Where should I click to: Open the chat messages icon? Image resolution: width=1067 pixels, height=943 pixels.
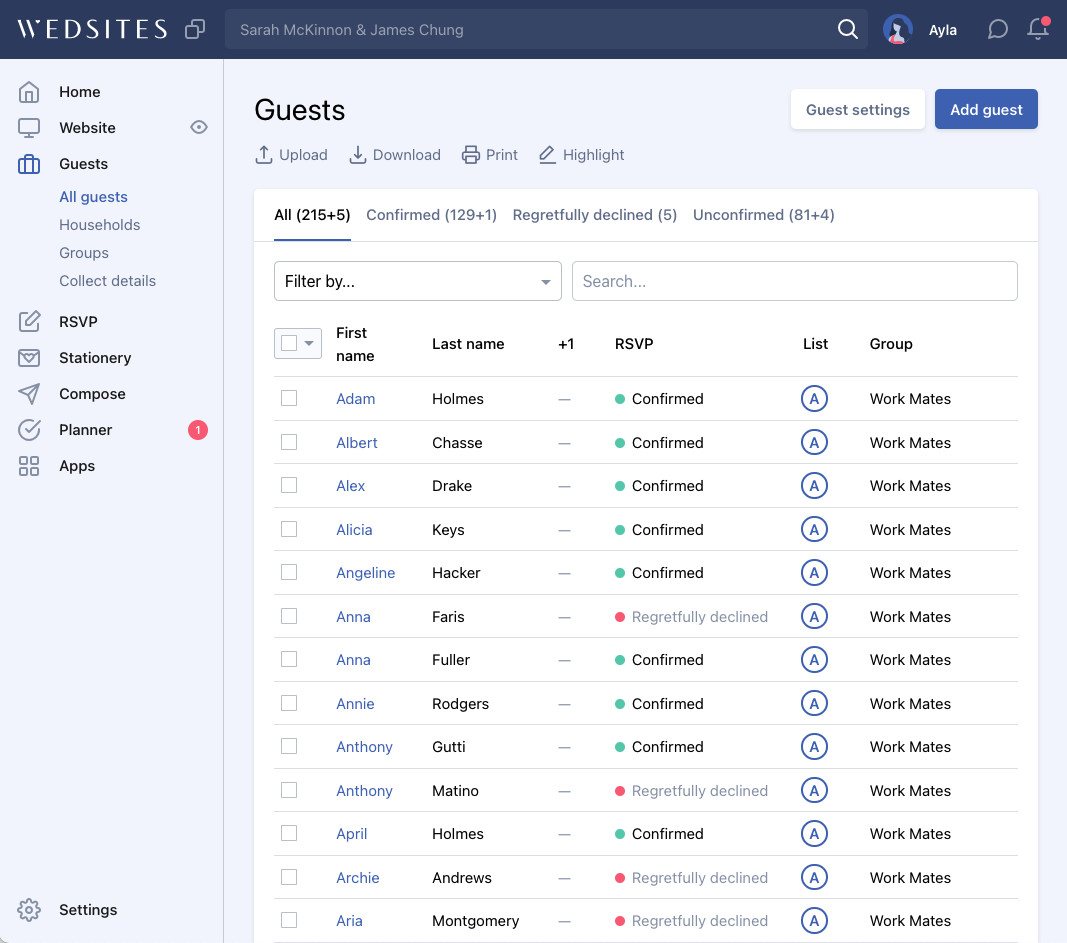[x=997, y=30]
